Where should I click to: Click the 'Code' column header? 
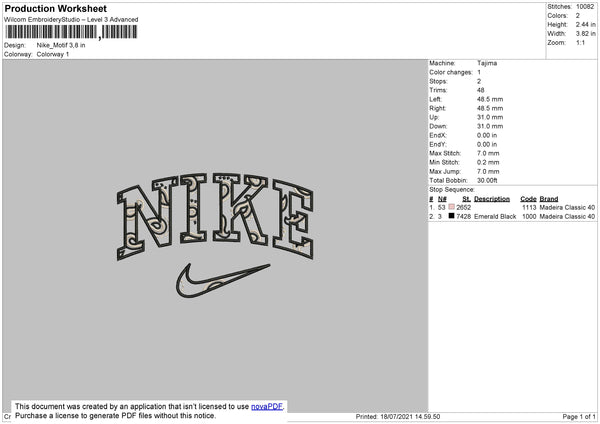[528, 199]
